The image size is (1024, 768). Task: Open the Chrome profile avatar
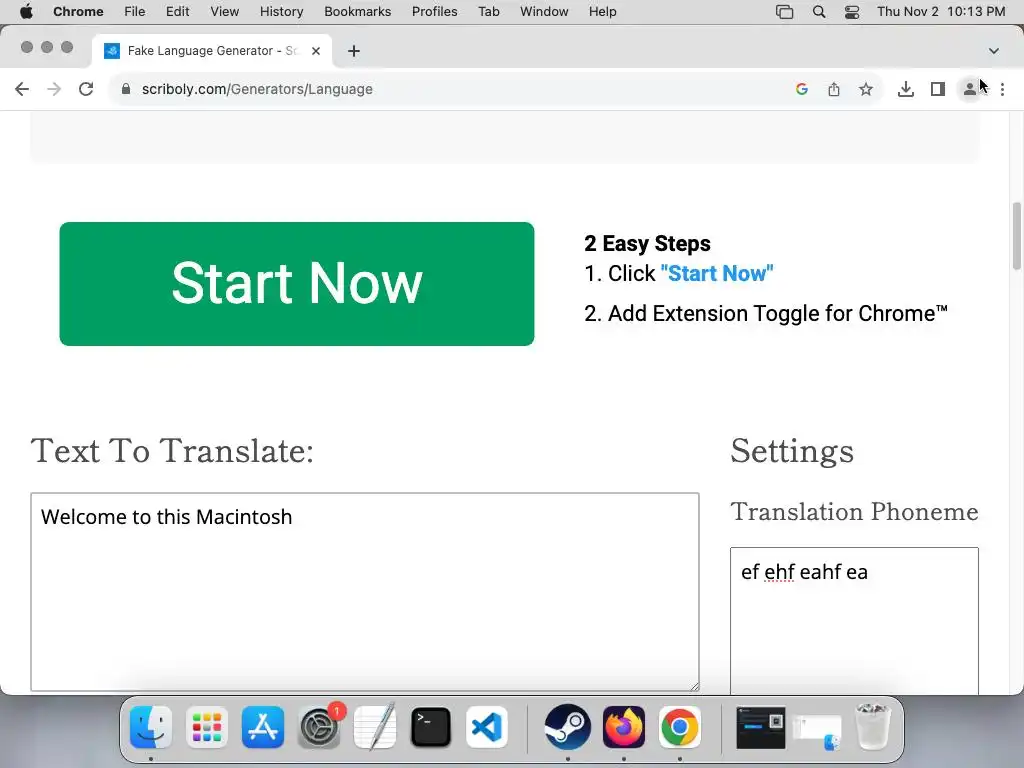pyautogui.click(x=970, y=89)
